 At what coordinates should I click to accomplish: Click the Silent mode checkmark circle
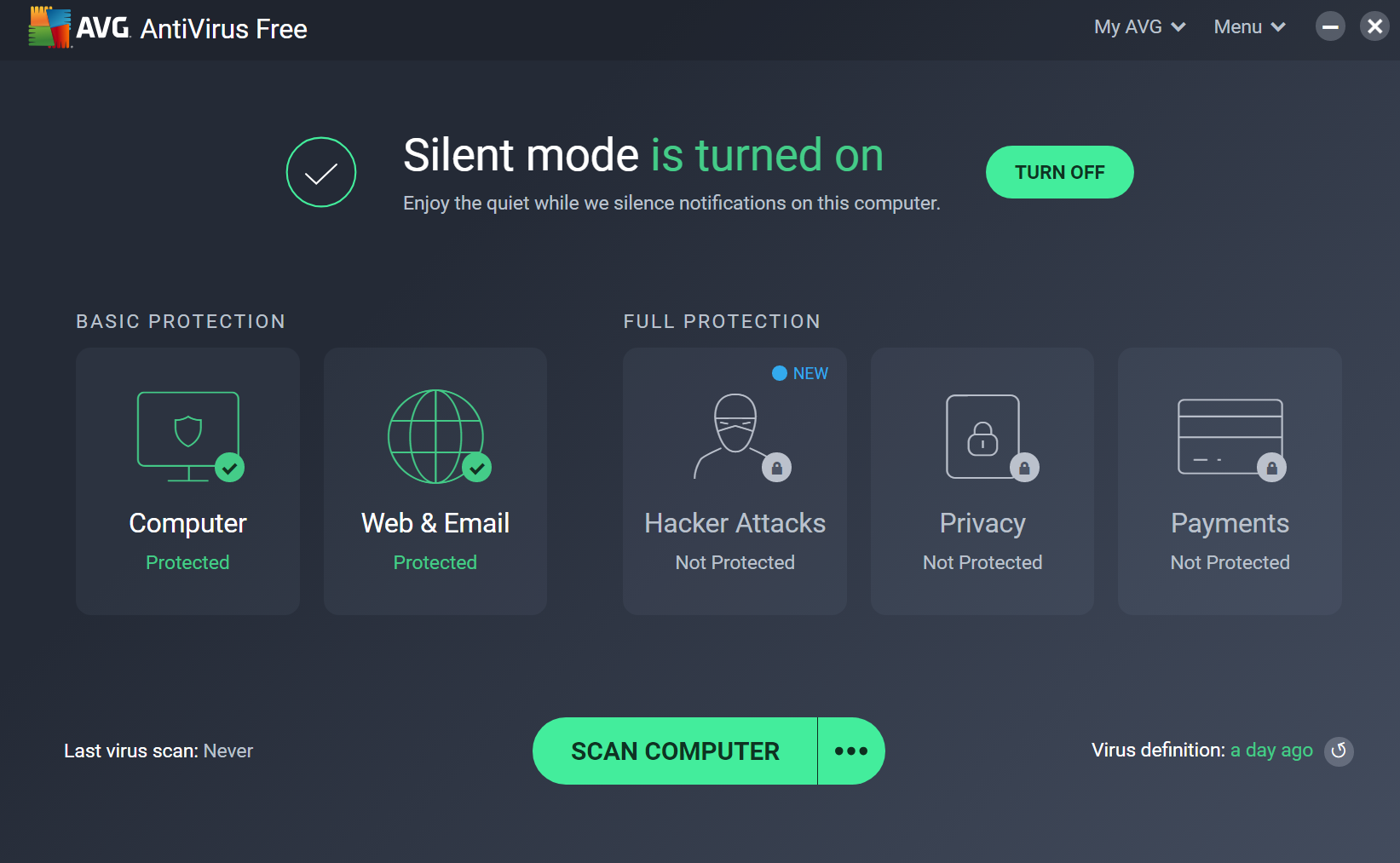point(321,172)
